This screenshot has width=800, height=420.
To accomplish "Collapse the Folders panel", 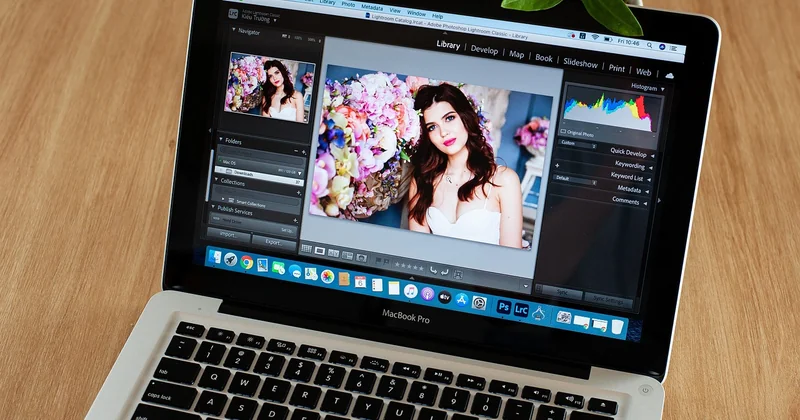I will coord(221,139).
